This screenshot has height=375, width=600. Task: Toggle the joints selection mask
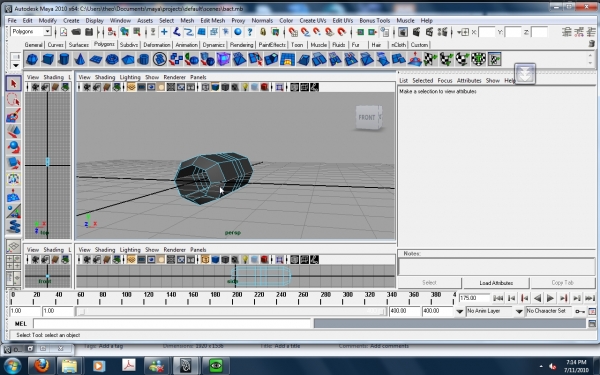point(176,32)
